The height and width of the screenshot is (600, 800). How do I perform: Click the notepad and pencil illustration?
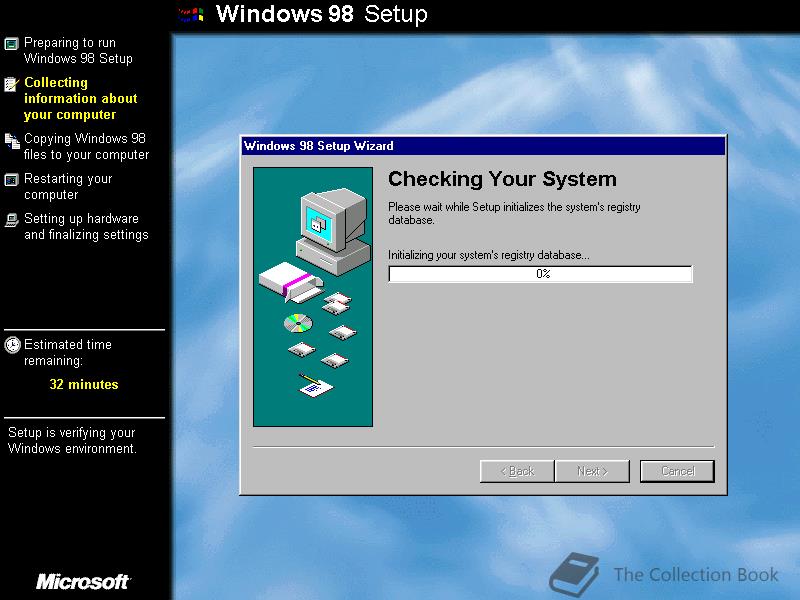(315, 385)
